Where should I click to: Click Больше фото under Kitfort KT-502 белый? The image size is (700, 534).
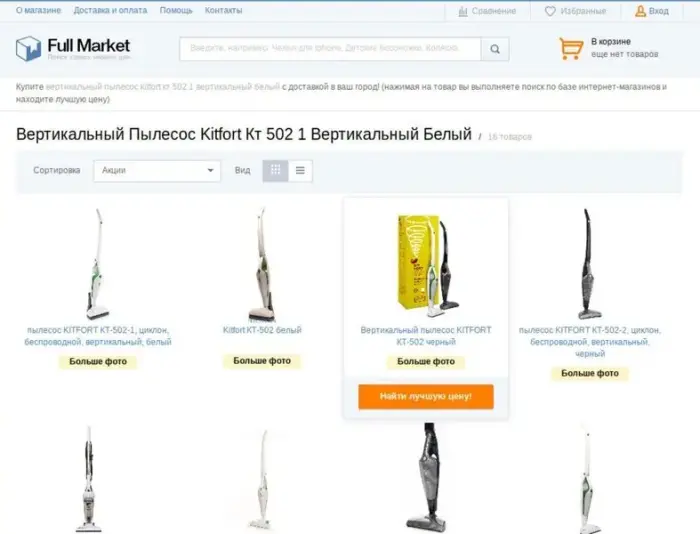pyautogui.click(x=262, y=361)
